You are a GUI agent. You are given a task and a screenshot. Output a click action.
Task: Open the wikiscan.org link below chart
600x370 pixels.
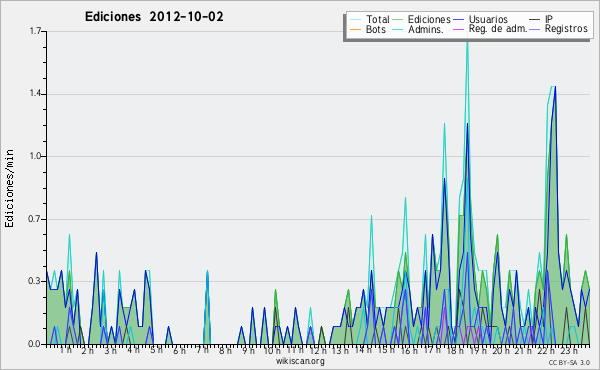pos(300,361)
